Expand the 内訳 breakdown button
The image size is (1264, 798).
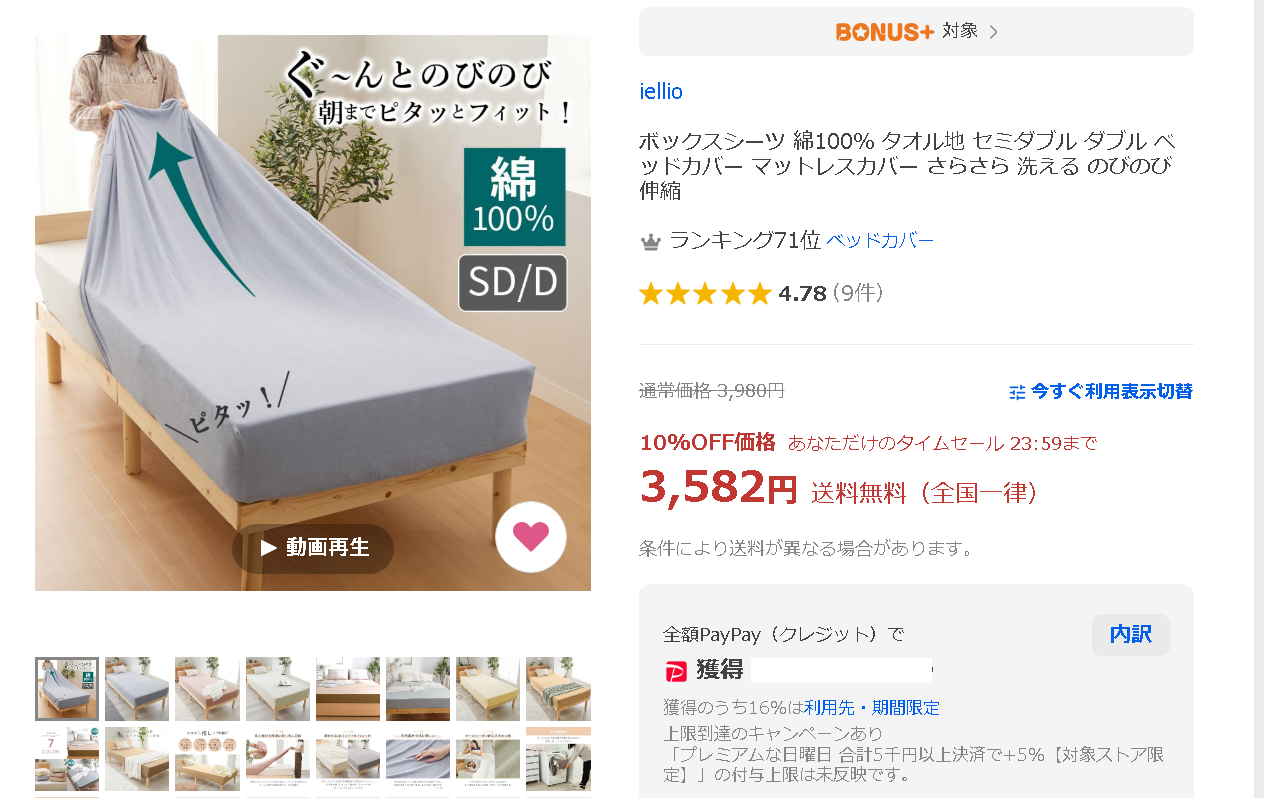[1131, 635]
